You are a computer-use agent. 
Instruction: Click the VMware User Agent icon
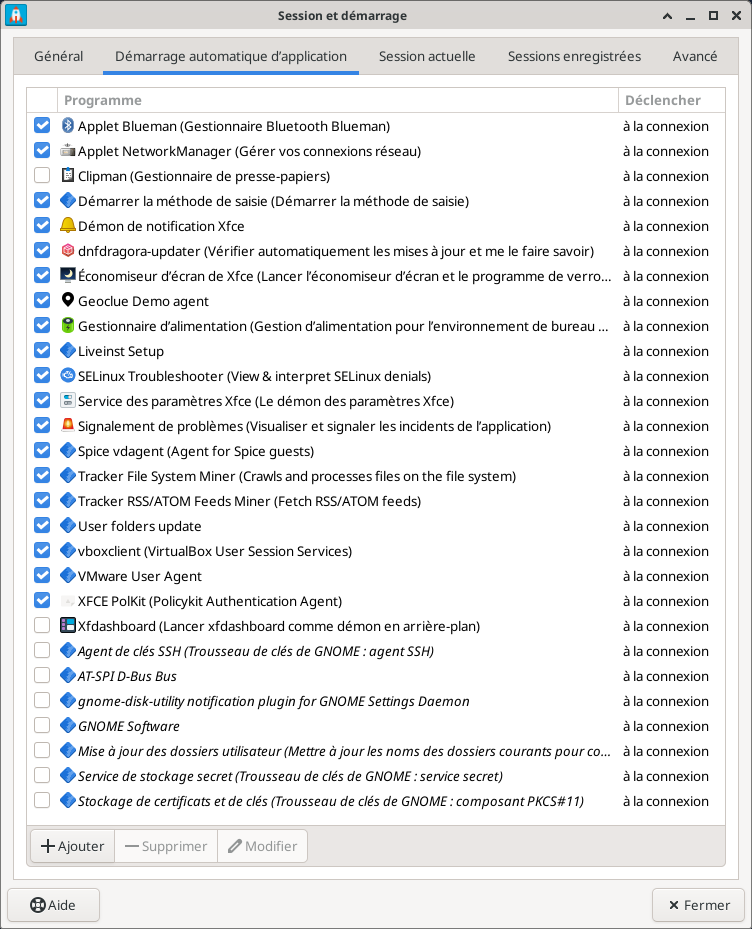coord(68,575)
